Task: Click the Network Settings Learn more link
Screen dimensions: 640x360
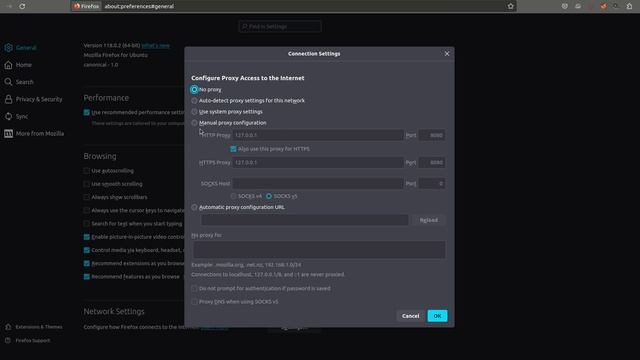Action: pyautogui.click(x=214, y=328)
